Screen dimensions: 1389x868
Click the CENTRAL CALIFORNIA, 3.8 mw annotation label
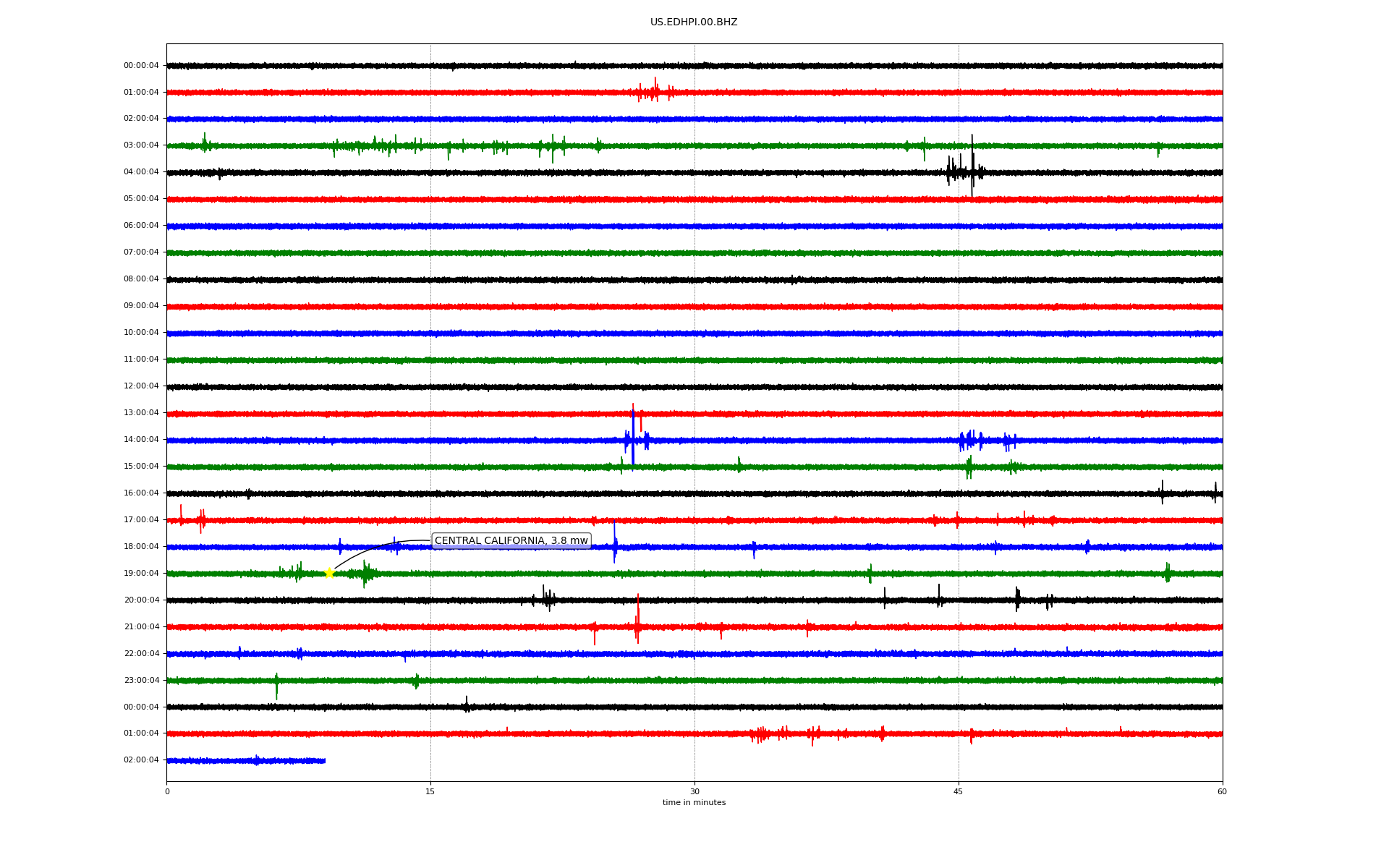click(x=511, y=541)
